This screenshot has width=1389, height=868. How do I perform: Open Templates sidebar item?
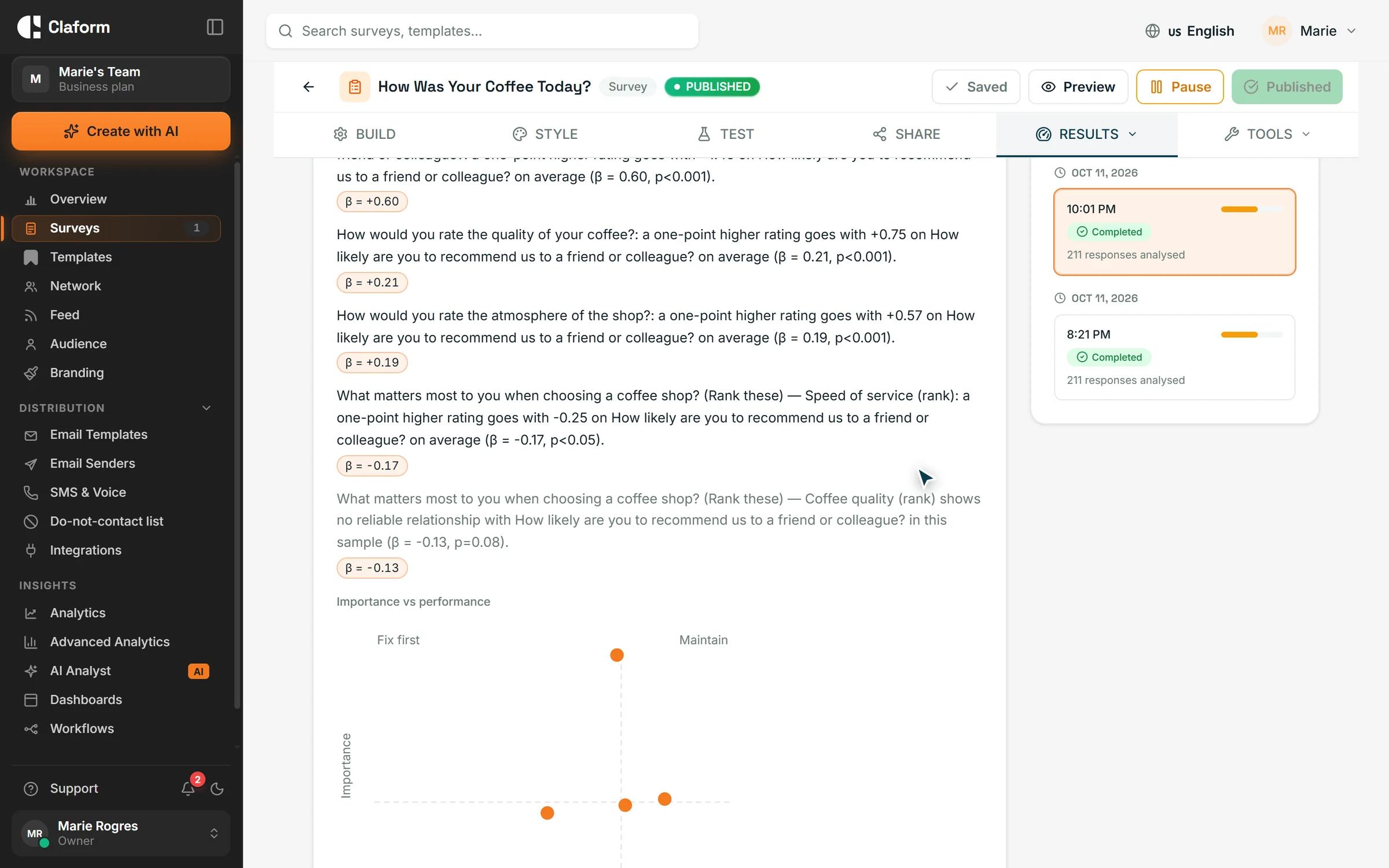(116, 257)
